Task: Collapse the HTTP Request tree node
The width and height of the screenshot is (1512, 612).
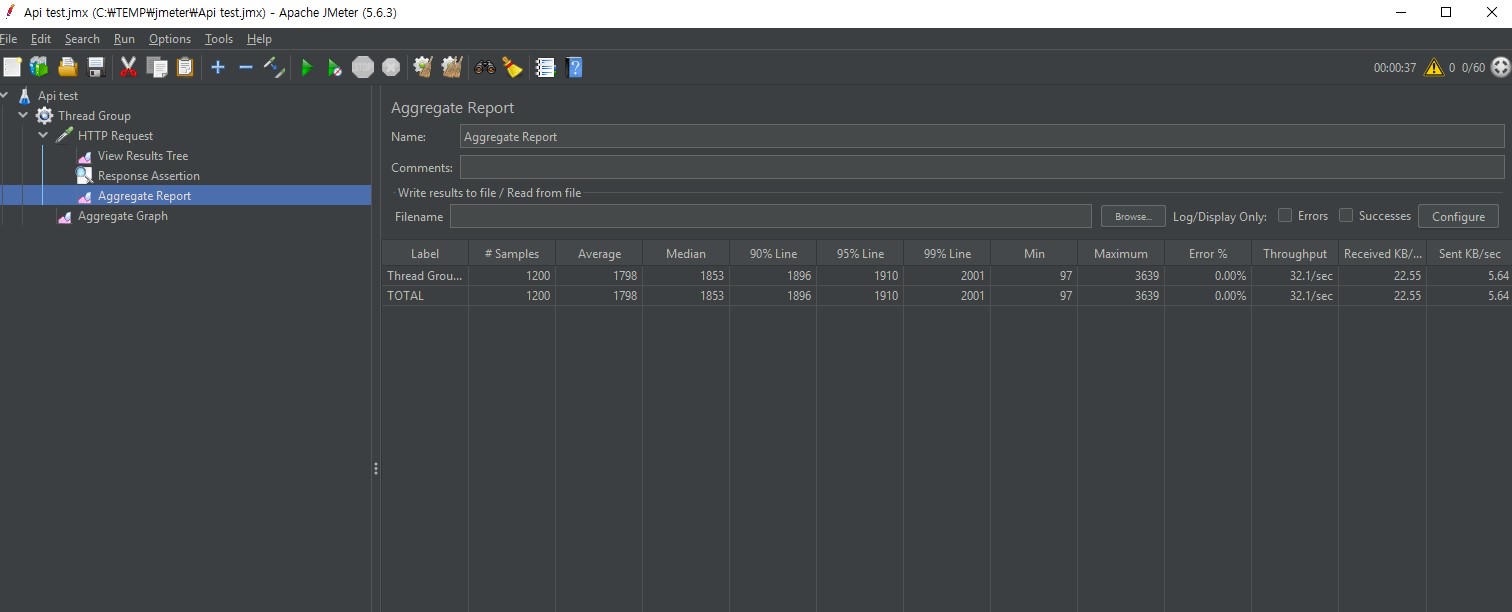Action: [43, 136]
